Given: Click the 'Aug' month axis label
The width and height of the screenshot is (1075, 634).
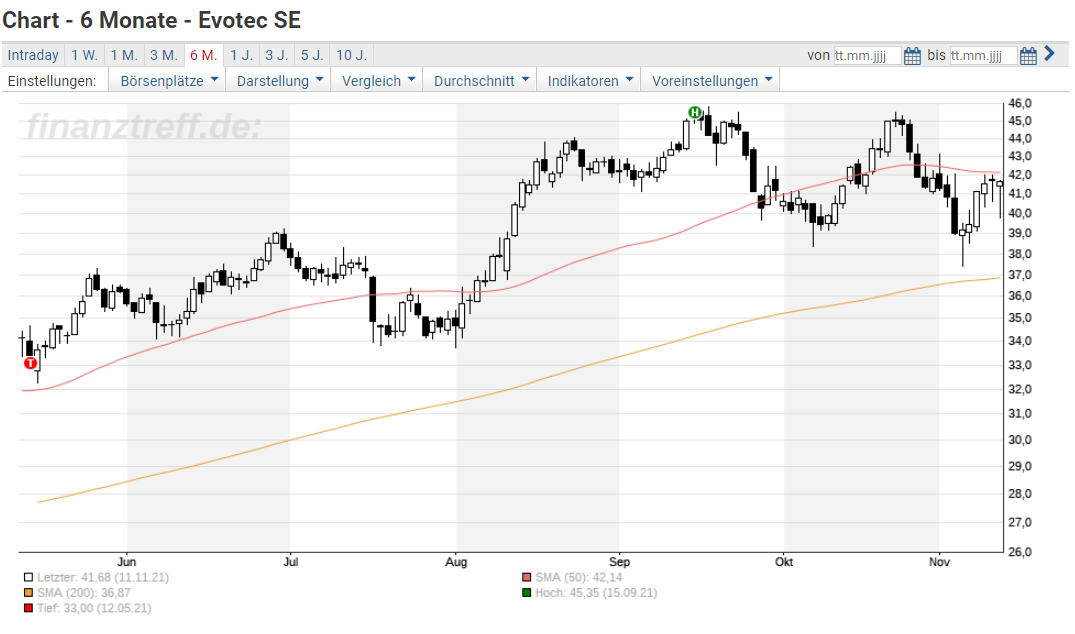Looking at the screenshot, I should pyautogui.click(x=456, y=562).
